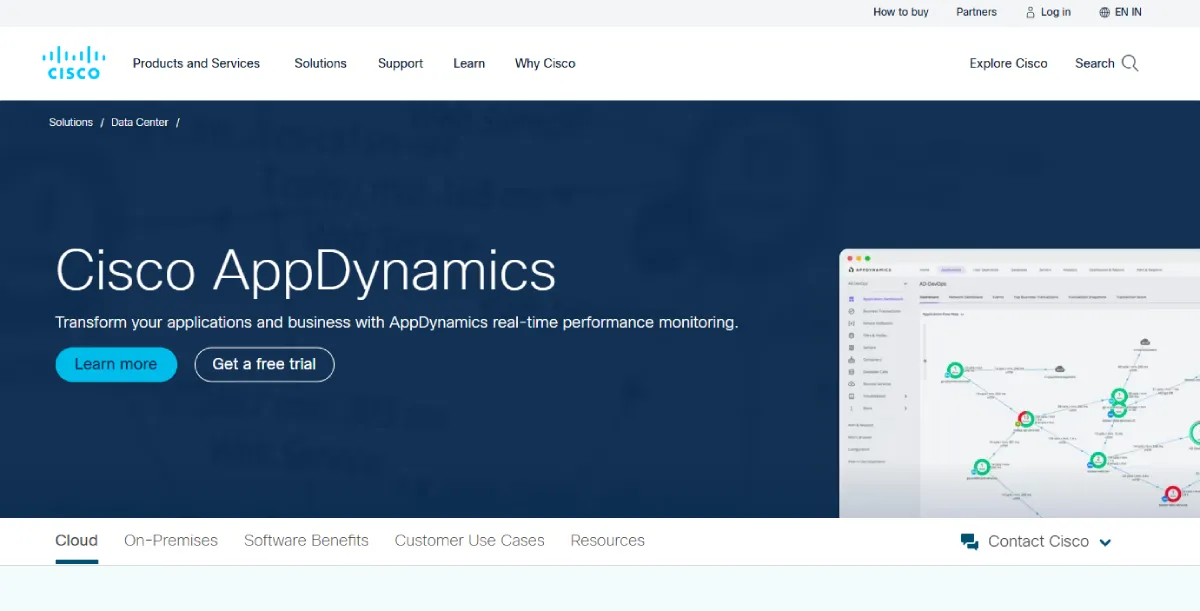Open the Support menu
This screenshot has width=1200, height=611.
pyautogui.click(x=400, y=63)
